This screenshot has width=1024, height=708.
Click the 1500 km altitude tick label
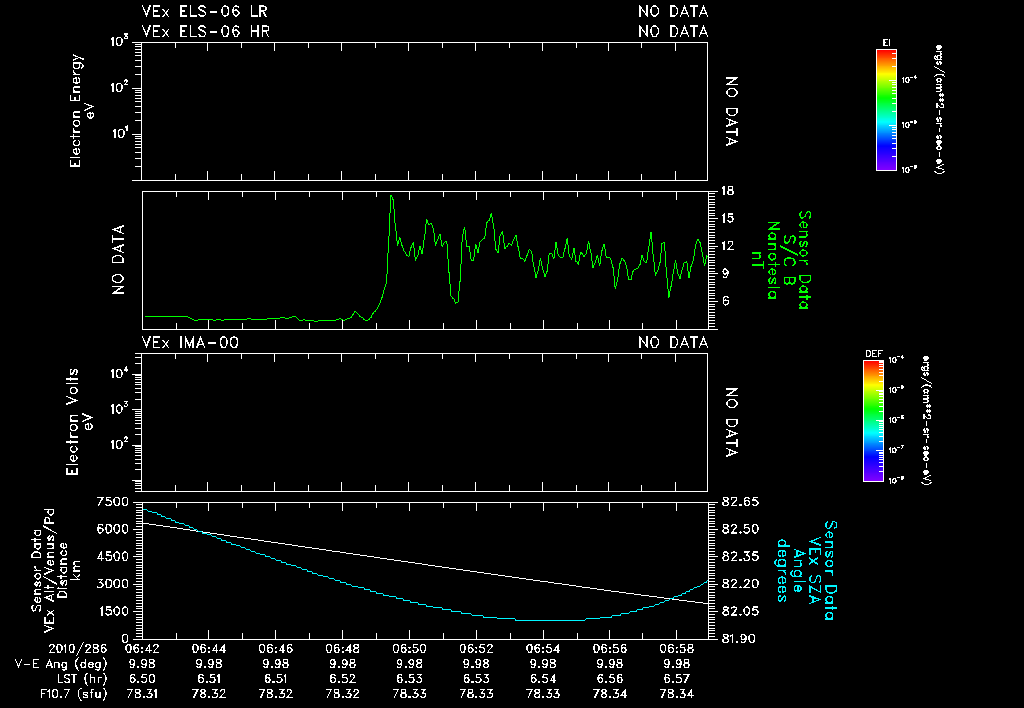click(112, 611)
